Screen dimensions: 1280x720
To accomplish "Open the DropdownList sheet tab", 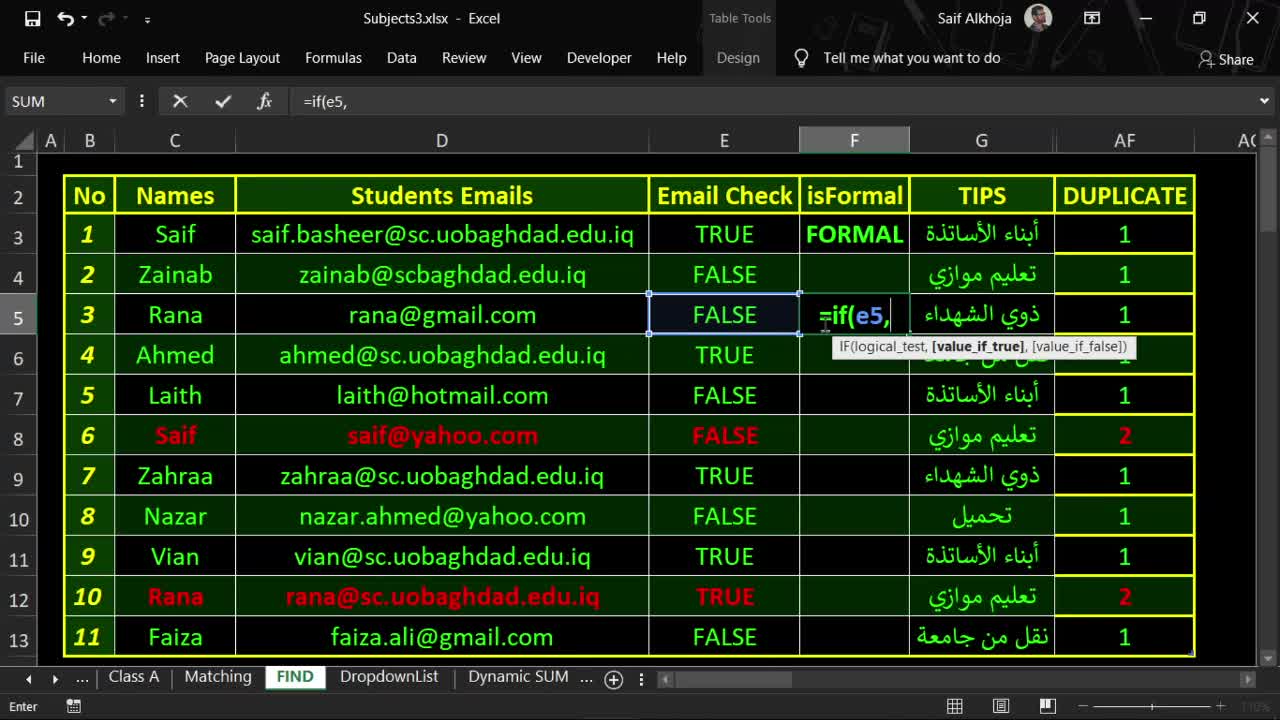I will (389, 677).
